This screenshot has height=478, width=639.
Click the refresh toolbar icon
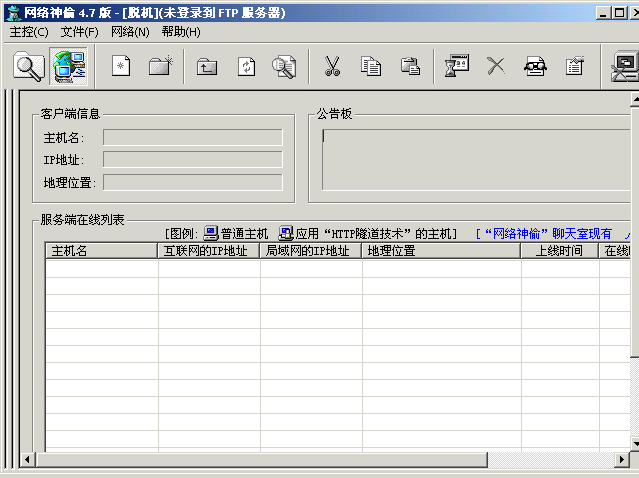[x=246, y=67]
